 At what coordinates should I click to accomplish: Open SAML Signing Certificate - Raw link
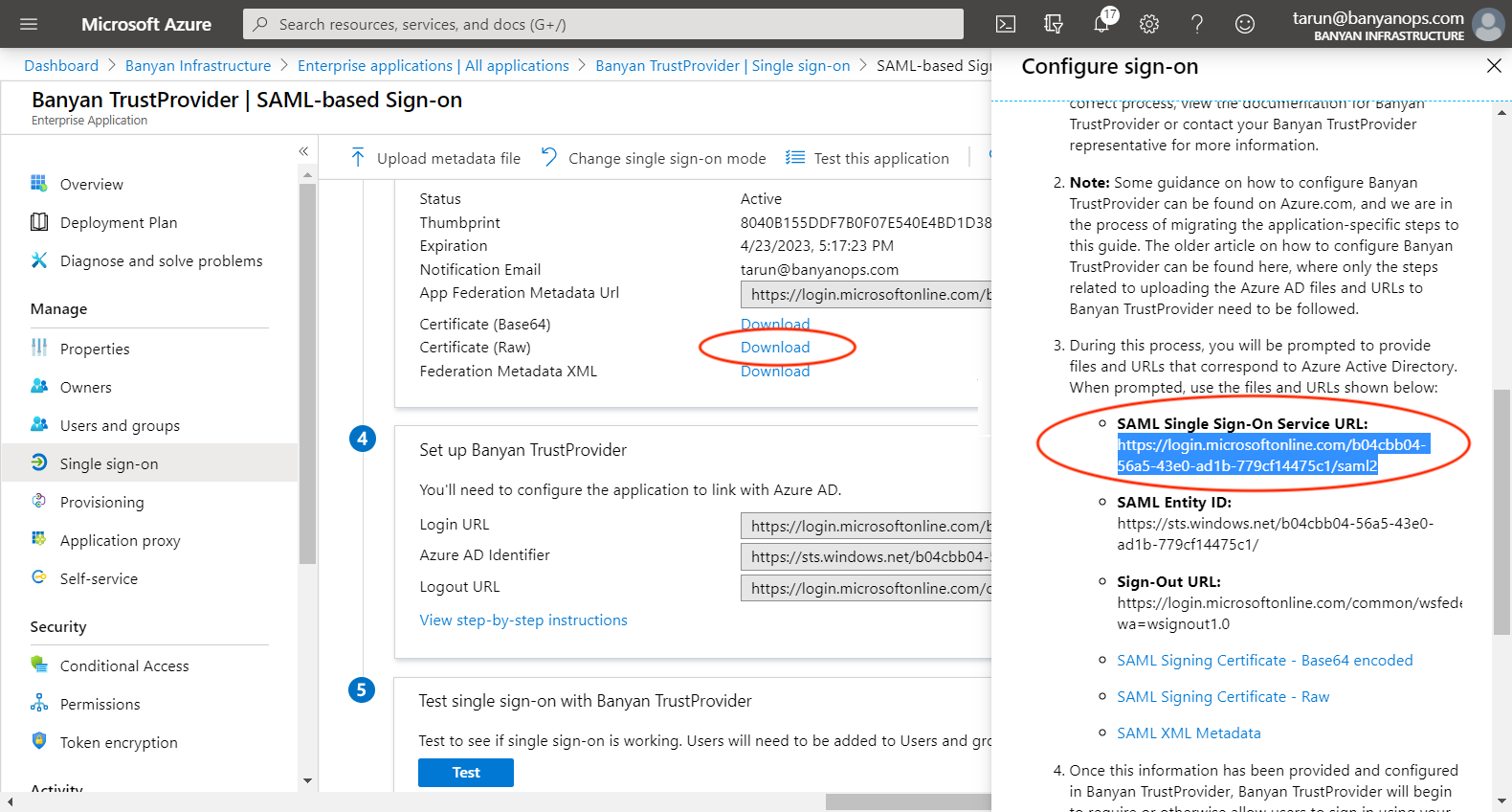coord(1223,696)
